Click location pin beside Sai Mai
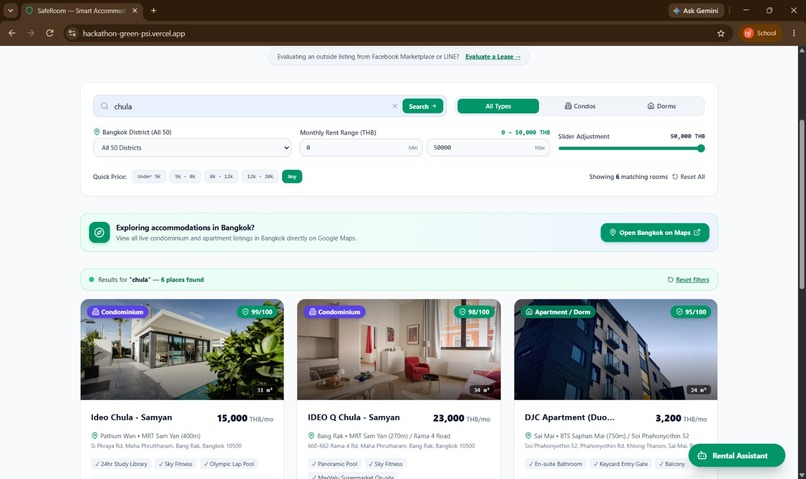Screen dimensions: 806x479 coord(528,435)
